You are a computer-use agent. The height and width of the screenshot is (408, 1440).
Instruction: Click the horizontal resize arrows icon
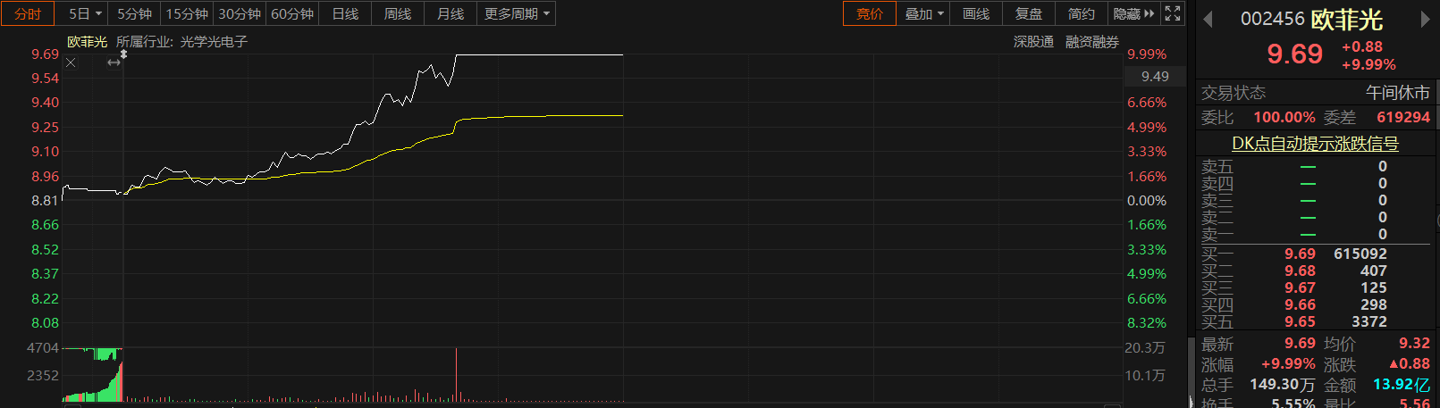tap(114, 62)
